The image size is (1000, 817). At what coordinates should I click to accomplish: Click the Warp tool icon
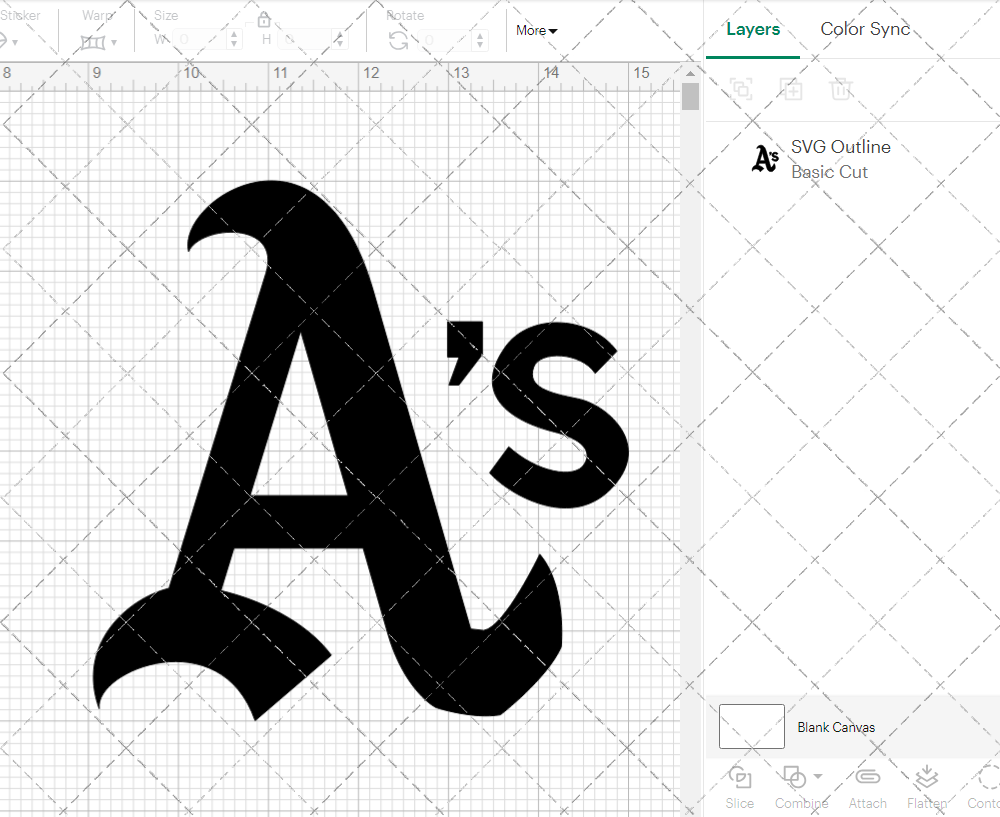coord(92,43)
